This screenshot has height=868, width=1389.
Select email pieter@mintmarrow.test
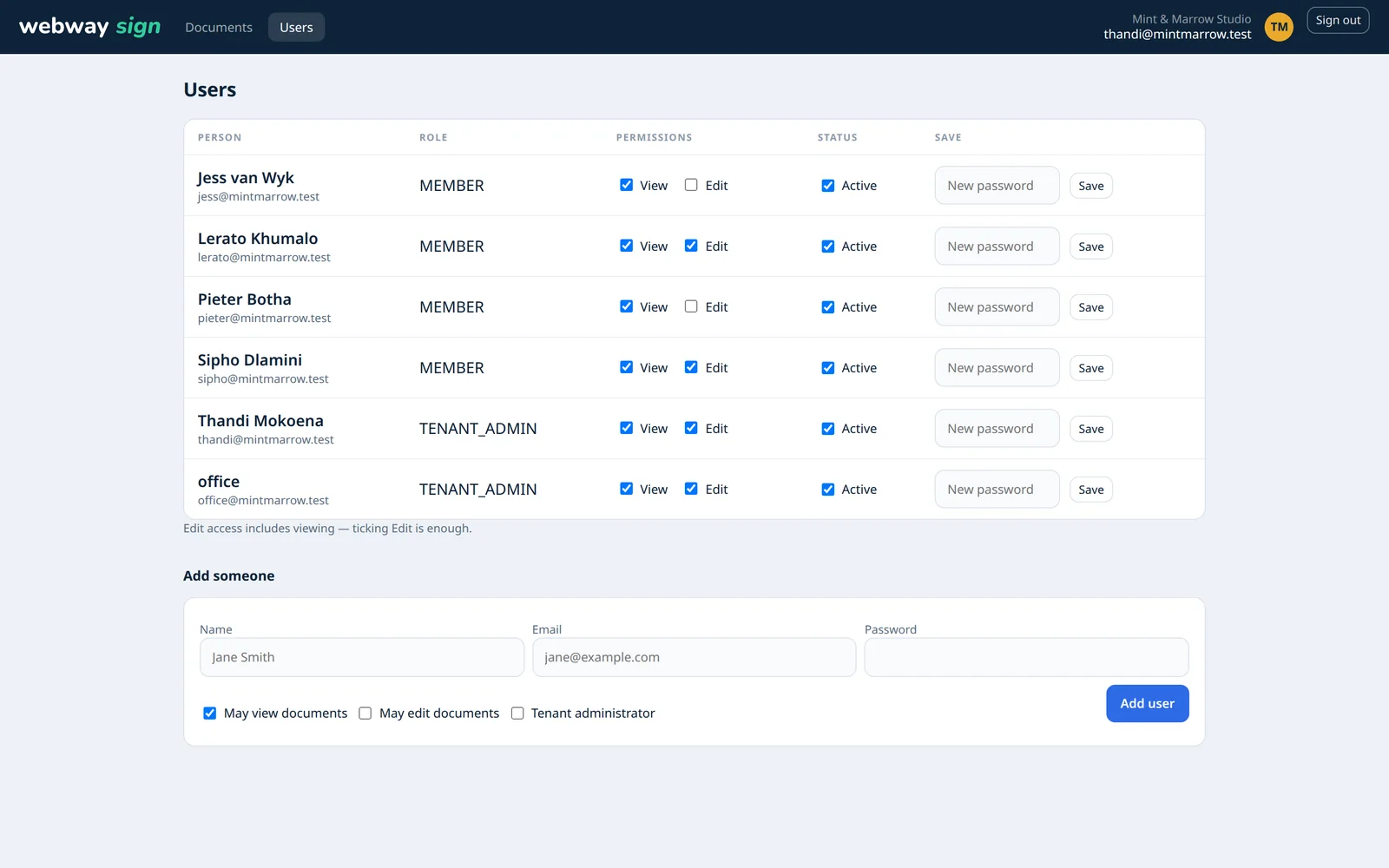tap(264, 319)
